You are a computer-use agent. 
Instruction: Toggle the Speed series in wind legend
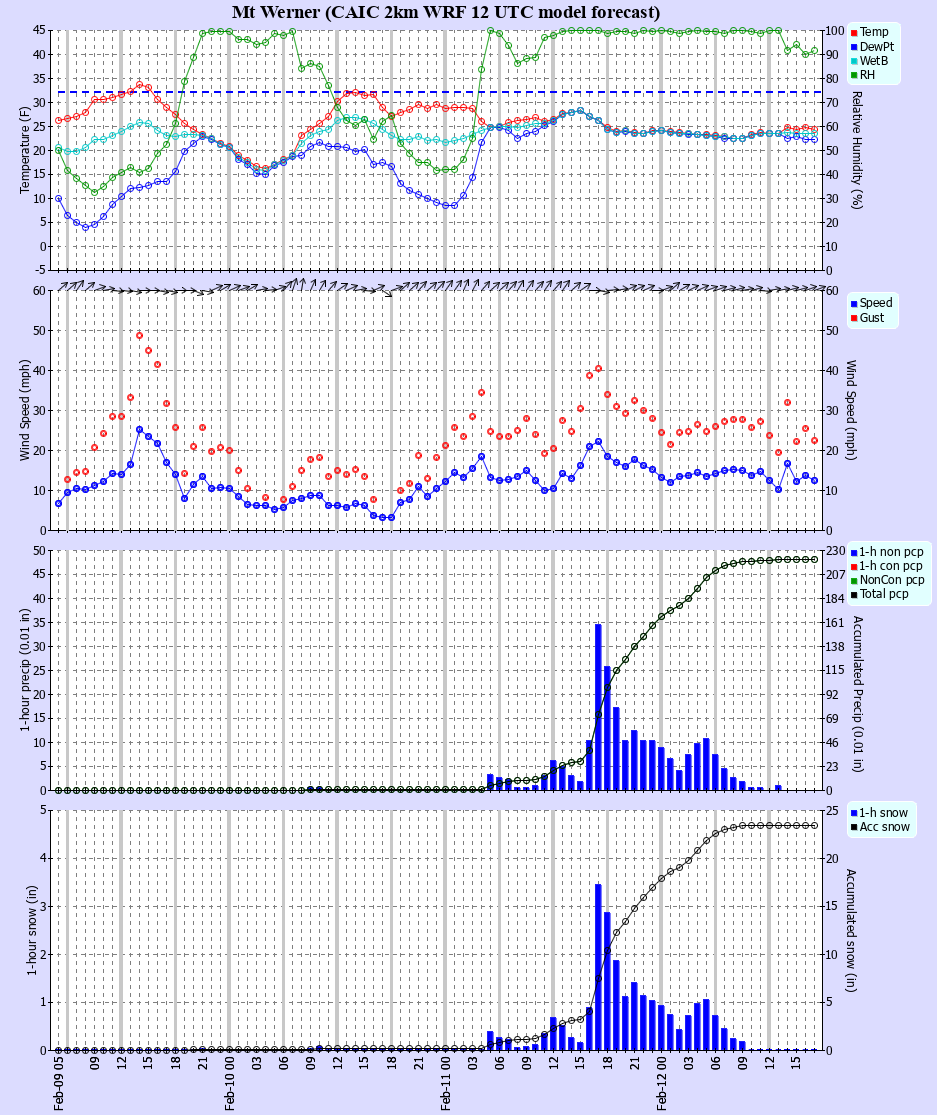tap(853, 302)
